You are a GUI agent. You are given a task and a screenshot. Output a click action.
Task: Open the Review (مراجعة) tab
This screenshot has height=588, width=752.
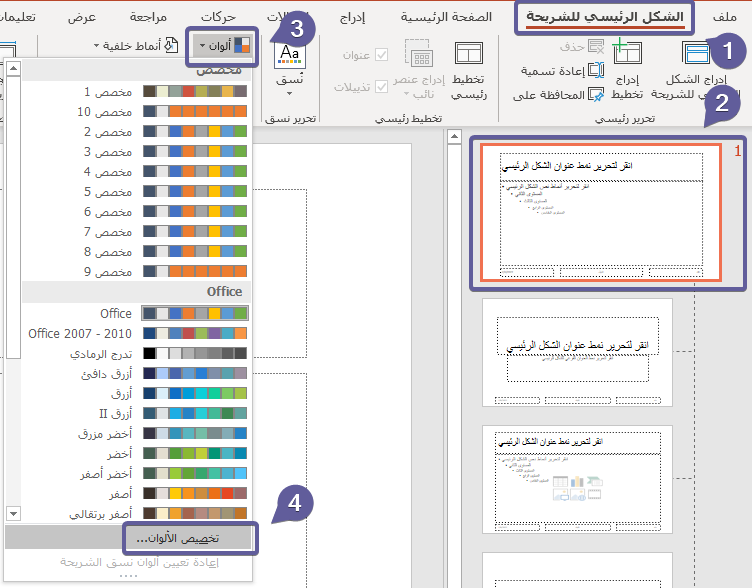(148, 17)
